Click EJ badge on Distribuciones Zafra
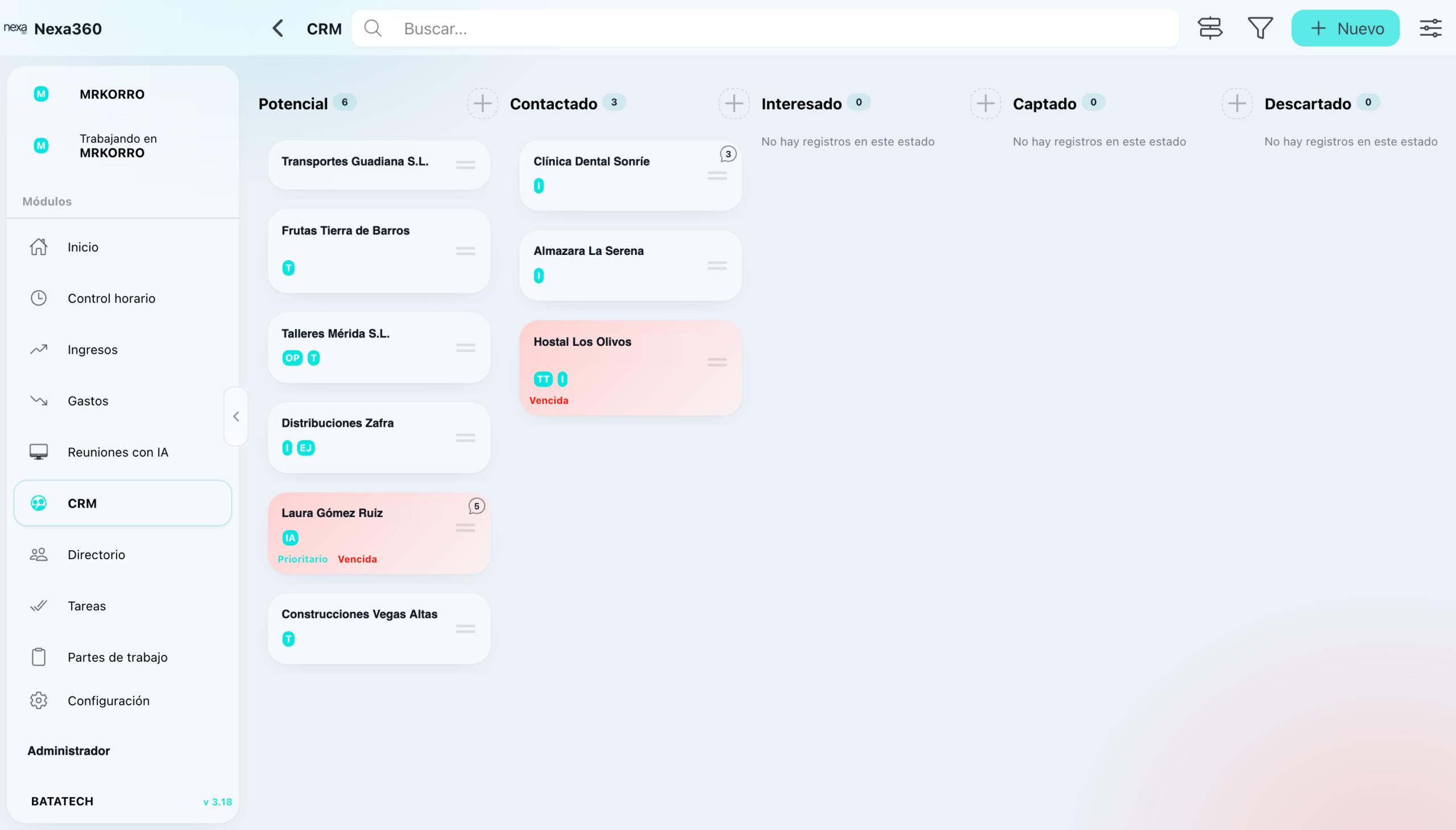Viewport: 1456px width, 830px height. tap(306, 448)
